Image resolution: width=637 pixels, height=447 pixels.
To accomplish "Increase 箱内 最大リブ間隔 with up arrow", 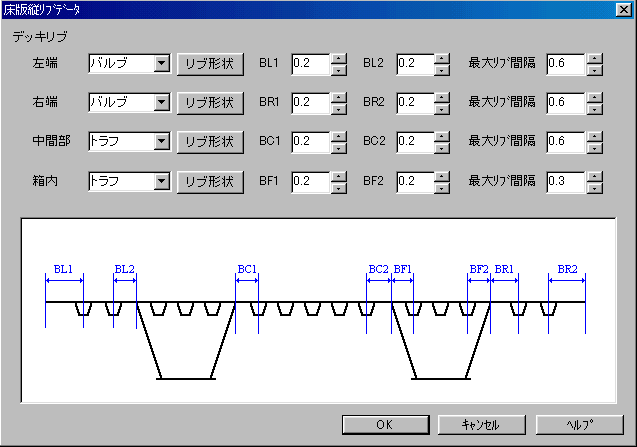I will [595, 177].
